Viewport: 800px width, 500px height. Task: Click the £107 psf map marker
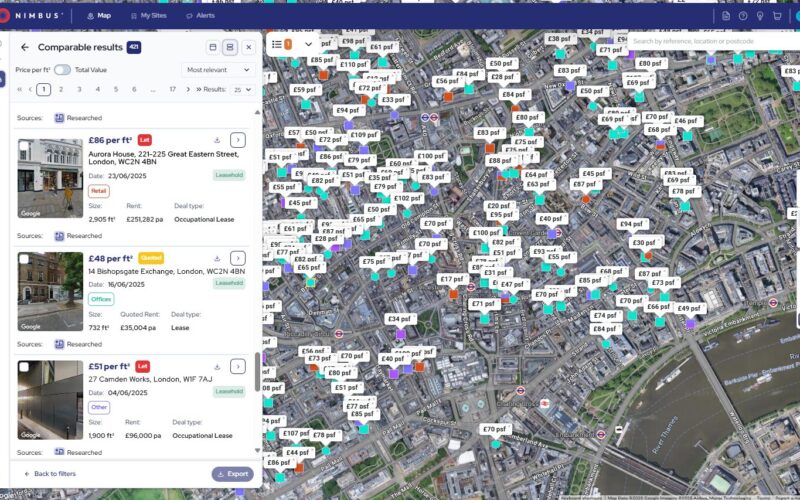point(296,434)
